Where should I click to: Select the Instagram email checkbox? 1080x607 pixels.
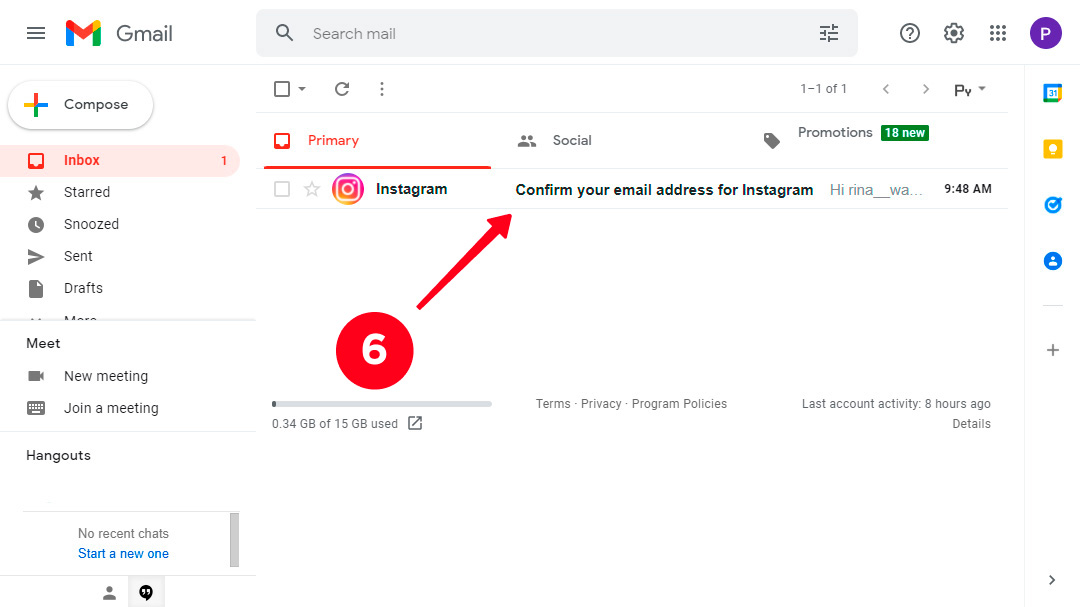coord(282,189)
